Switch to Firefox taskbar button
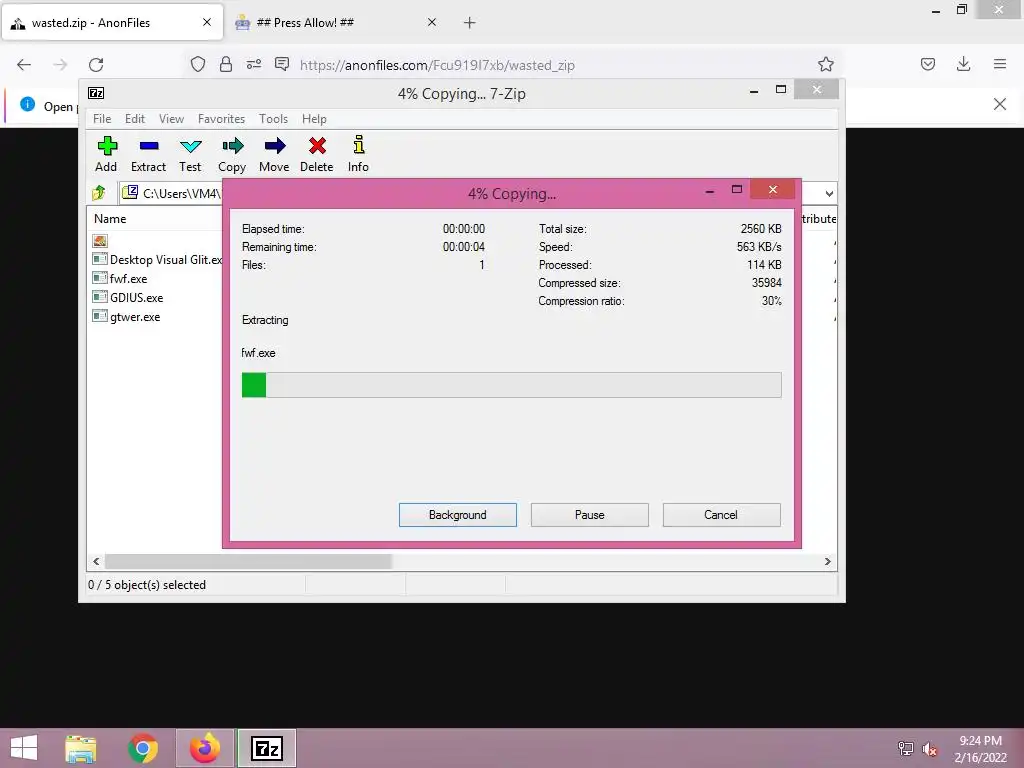This screenshot has width=1024, height=768. pos(204,748)
